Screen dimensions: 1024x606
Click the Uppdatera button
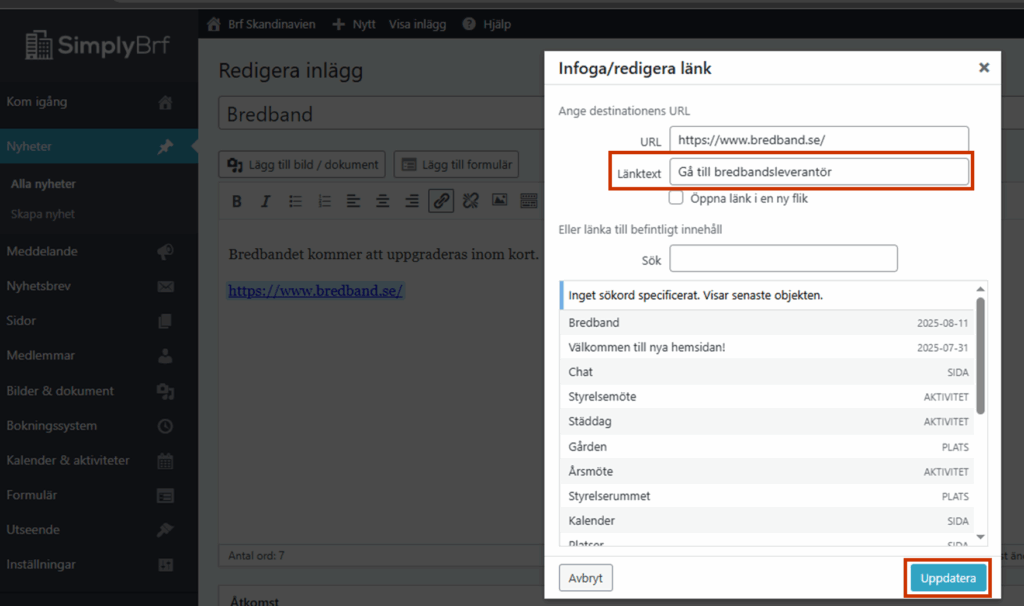(x=948, y=578)
